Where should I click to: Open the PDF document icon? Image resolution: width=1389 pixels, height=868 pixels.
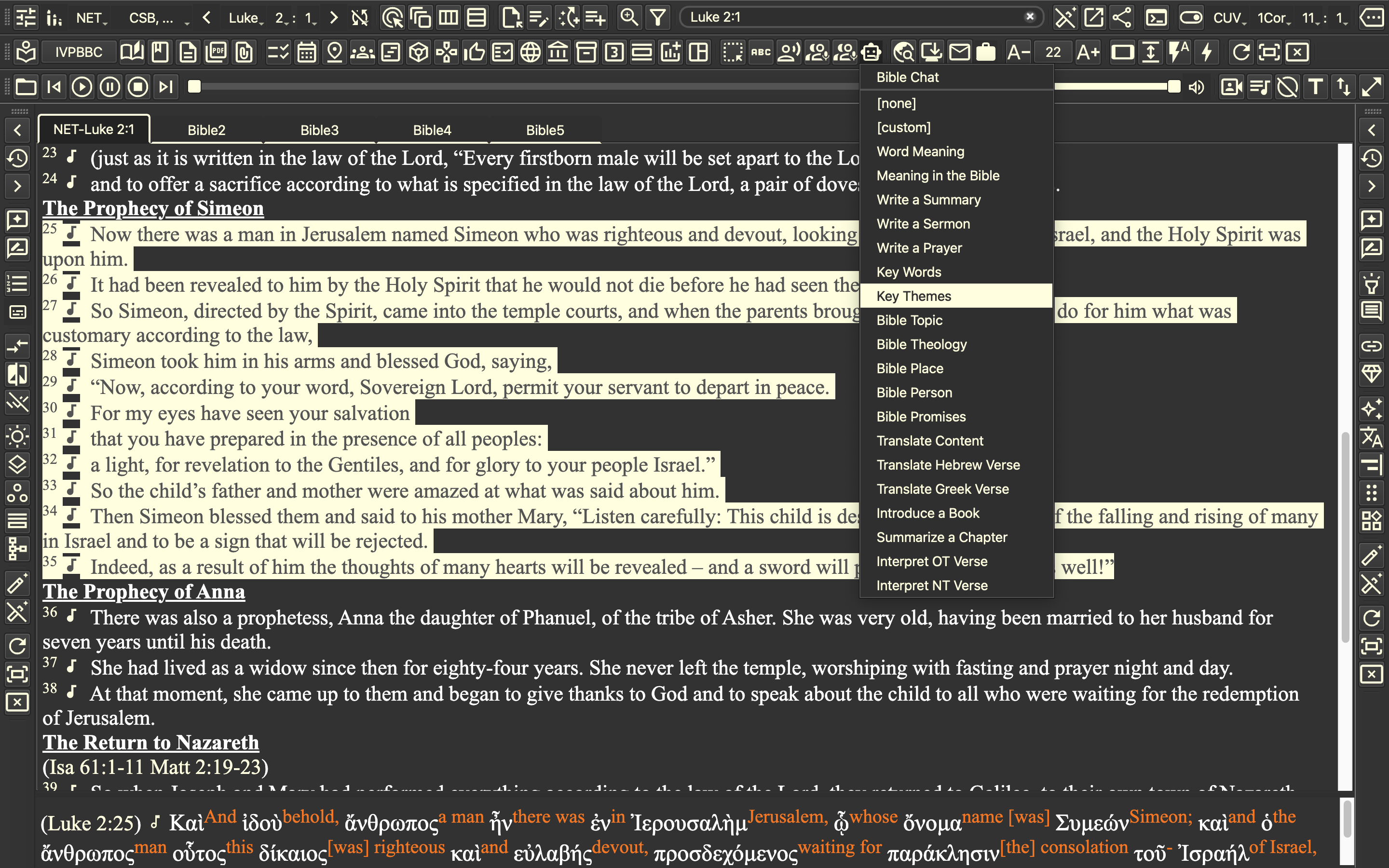click(x=217, y=52)
